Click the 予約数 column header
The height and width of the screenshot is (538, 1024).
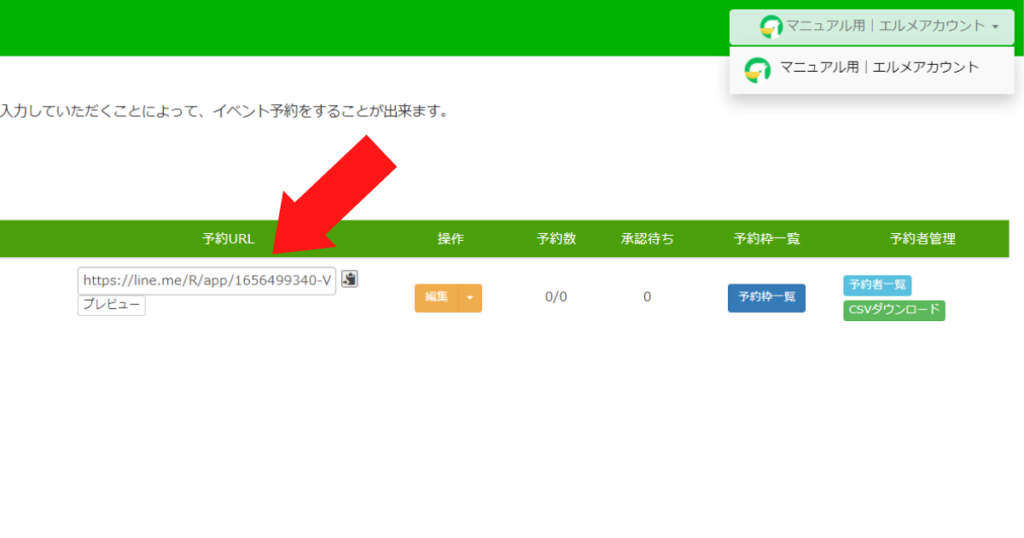(x=556, y=239)
